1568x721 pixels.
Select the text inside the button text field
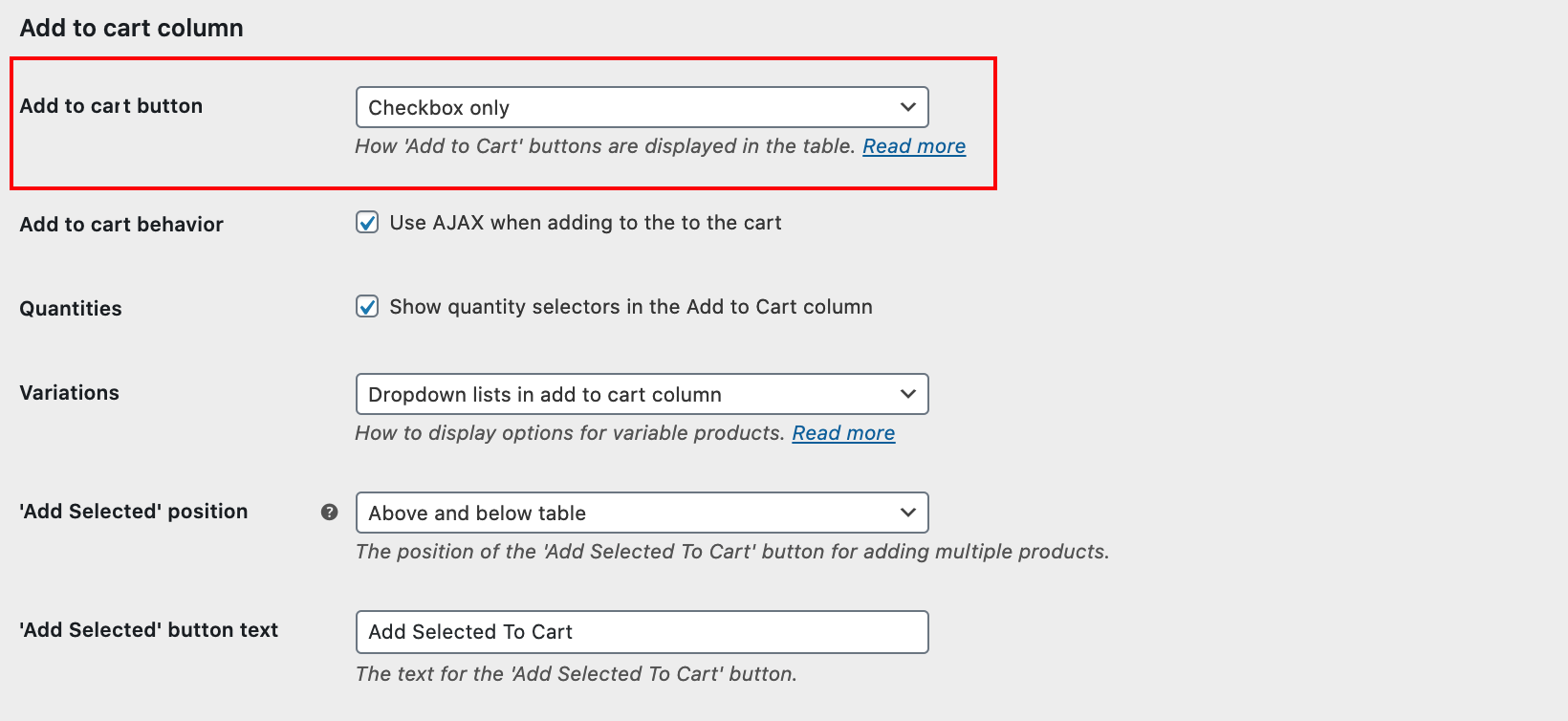click(x=641, y=631)
